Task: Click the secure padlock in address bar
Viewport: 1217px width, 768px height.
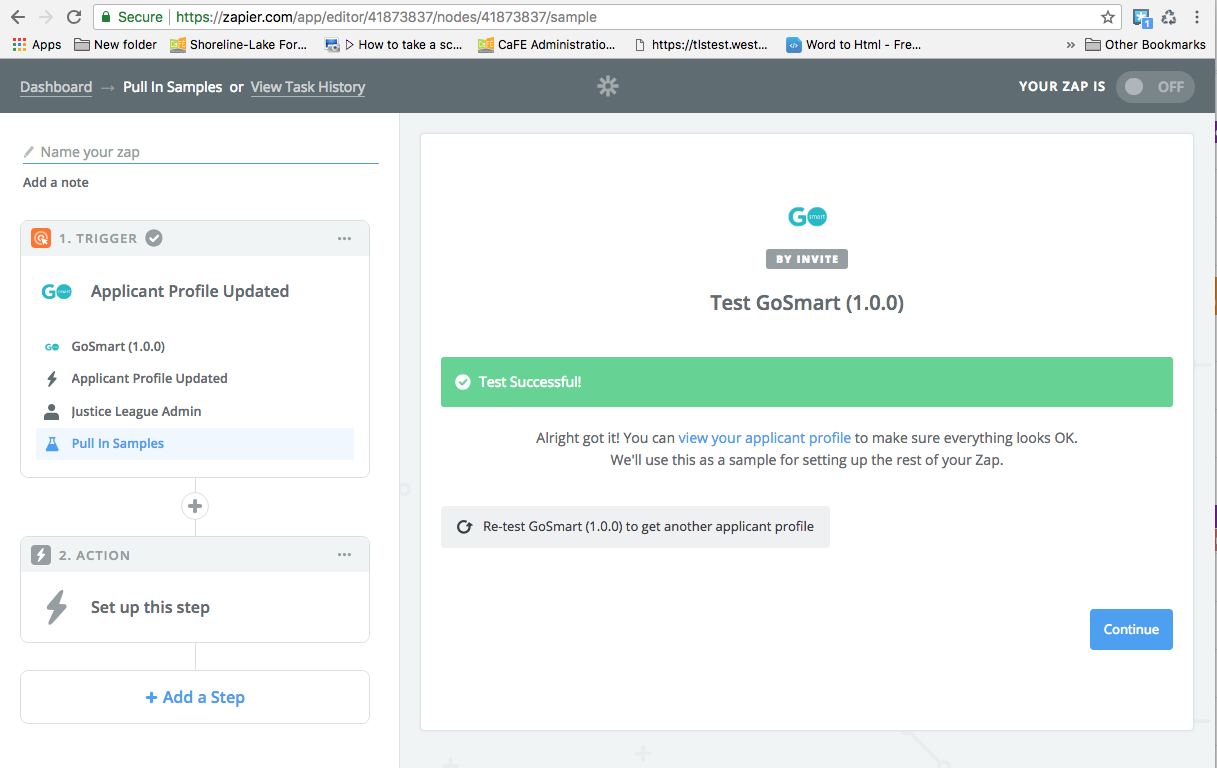Action: 105,17
